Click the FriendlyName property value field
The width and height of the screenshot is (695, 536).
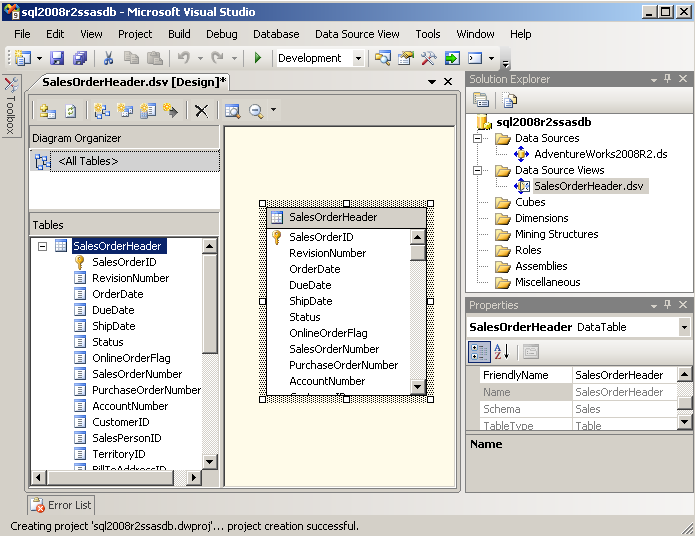pyautogui.click(x=624, y=375)
